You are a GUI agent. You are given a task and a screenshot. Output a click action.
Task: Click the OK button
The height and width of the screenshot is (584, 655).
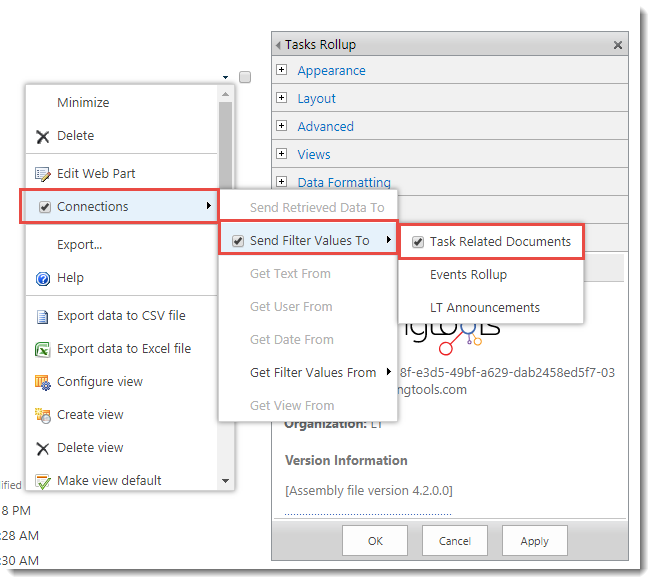point(375,541)
